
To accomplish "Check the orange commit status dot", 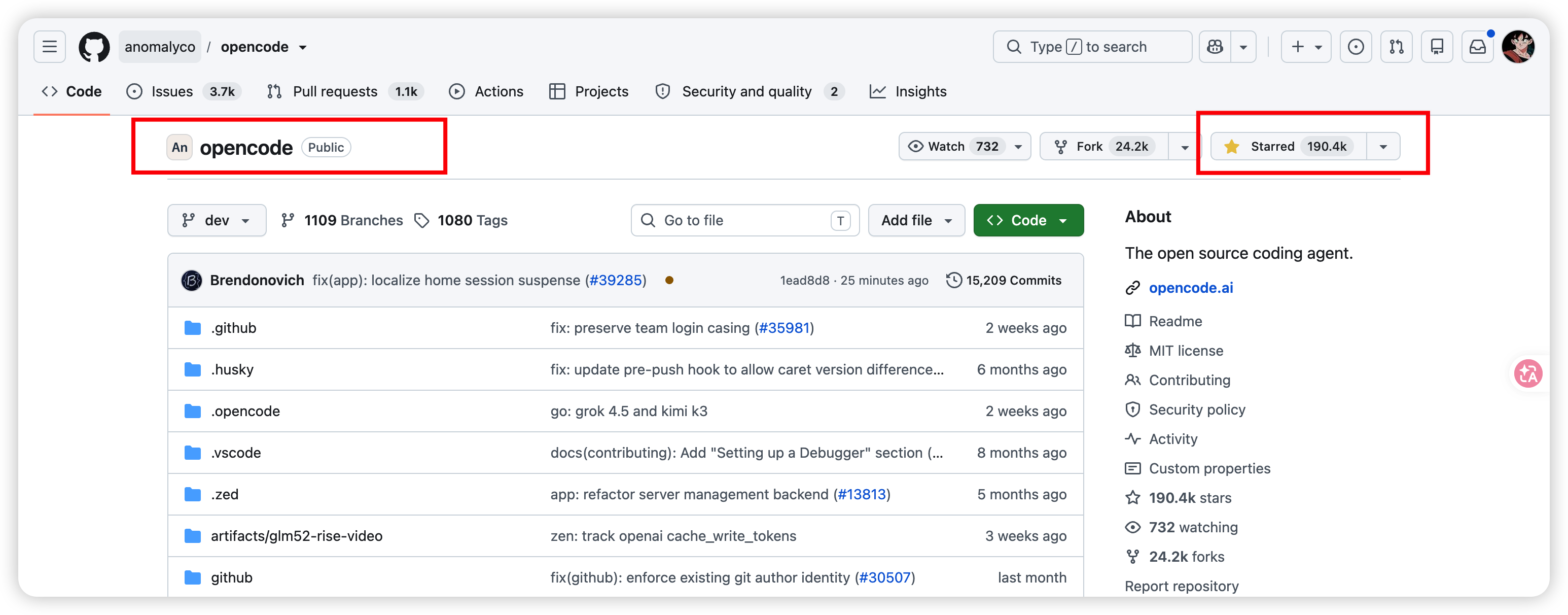I will (x=669, y=280).
